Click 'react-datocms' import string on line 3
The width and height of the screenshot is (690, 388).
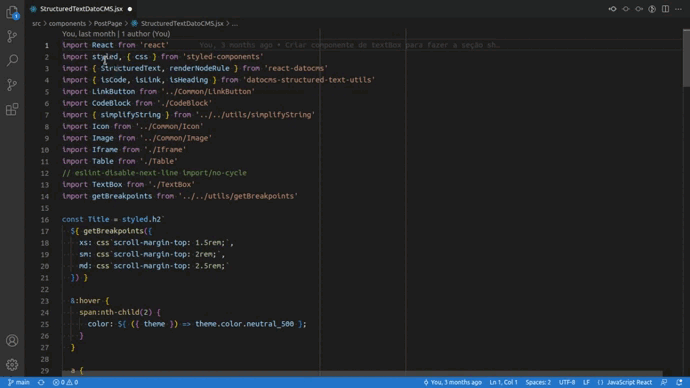click(296, 68)
